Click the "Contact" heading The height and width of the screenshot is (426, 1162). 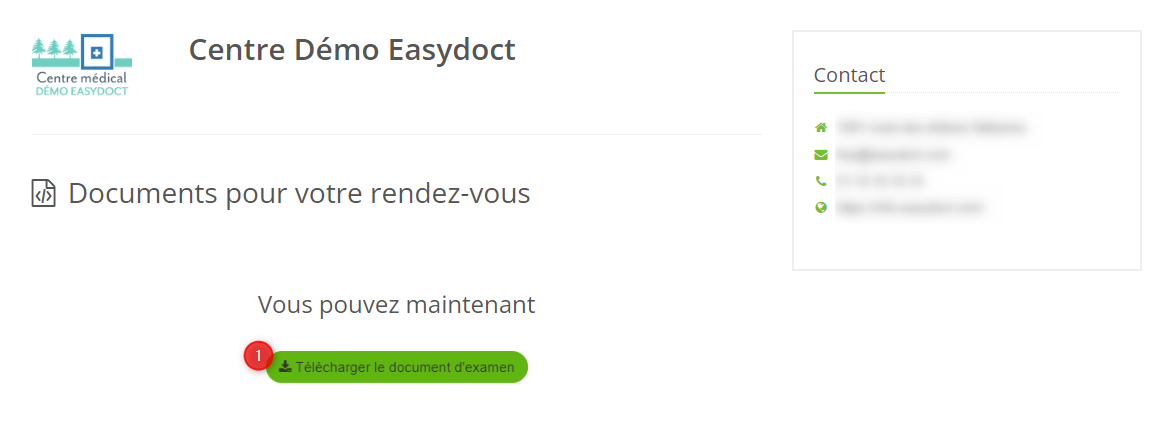(x=849, y=75)
